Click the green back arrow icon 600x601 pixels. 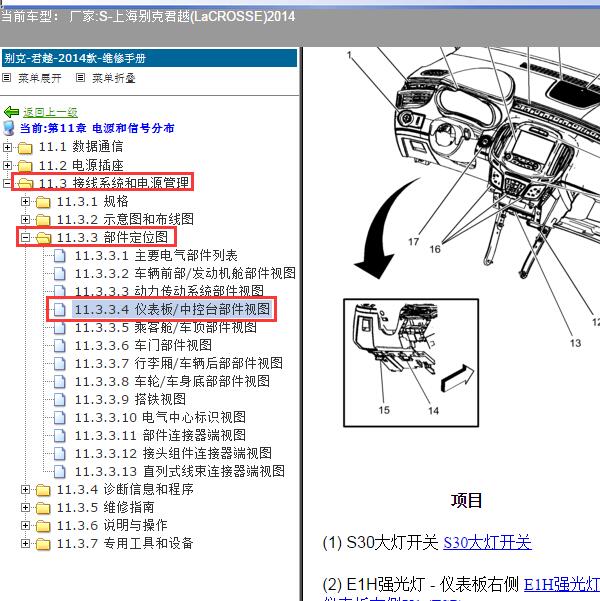(x=12, y=112)
